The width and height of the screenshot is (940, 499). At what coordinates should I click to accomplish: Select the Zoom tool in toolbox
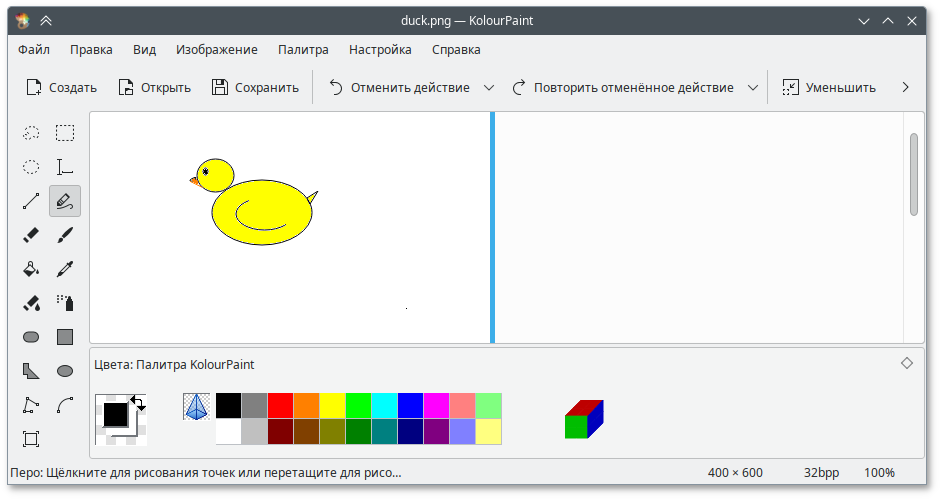tap(31, 439)
